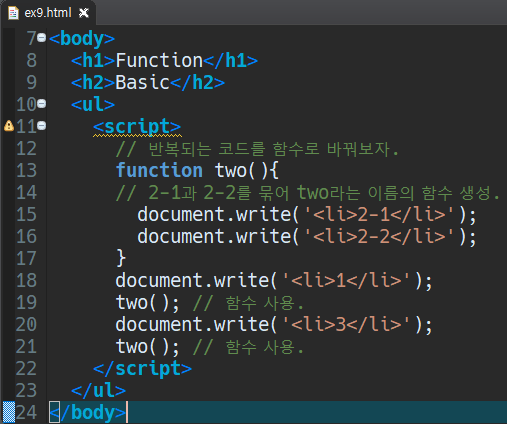Viewport: 507px width, 424px height.
Task: Click document.write on line 16
Action: coord(214,236)
